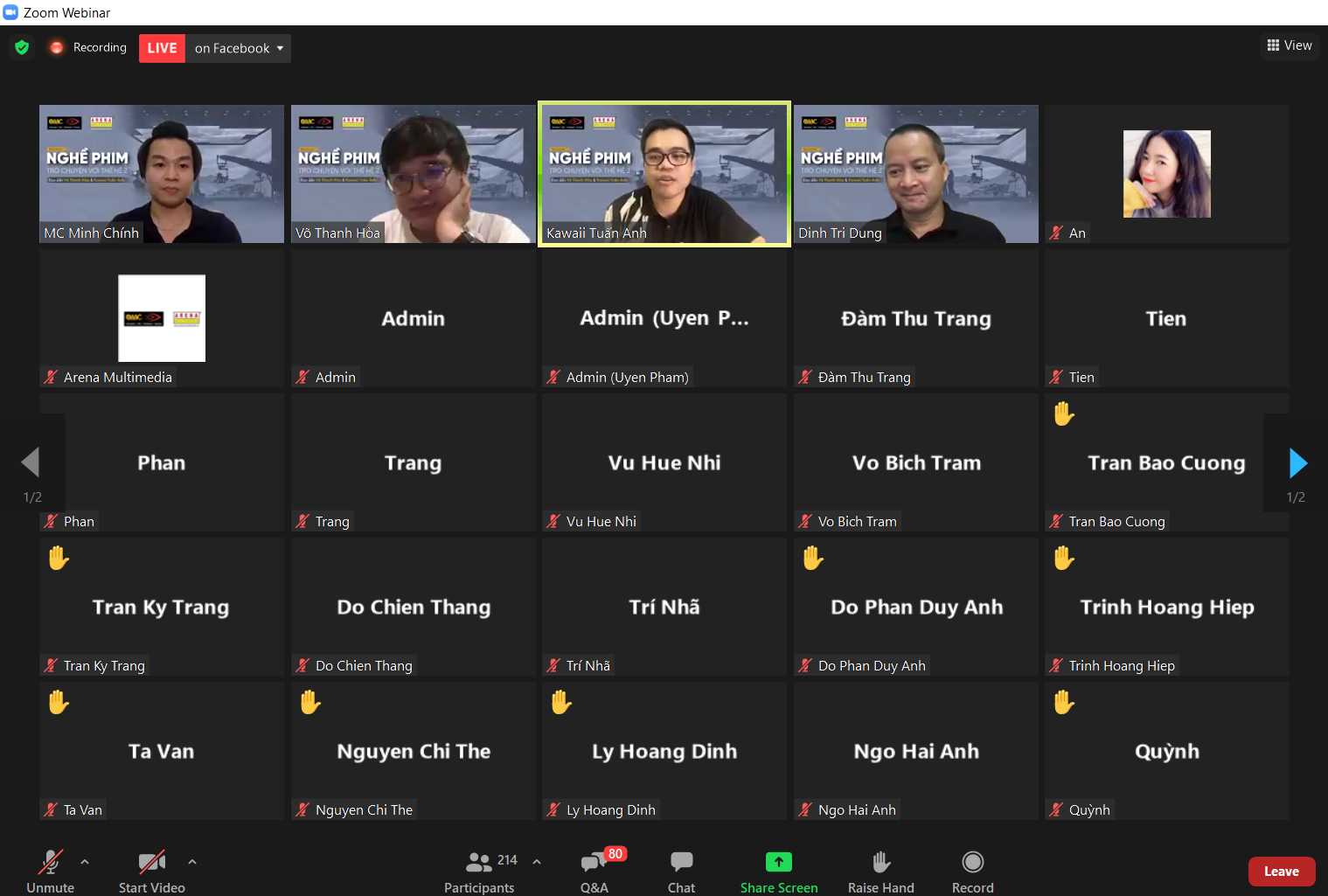Open the View layout menu
Viewport: 1328px width, 896px height.
click(1290, 45)
